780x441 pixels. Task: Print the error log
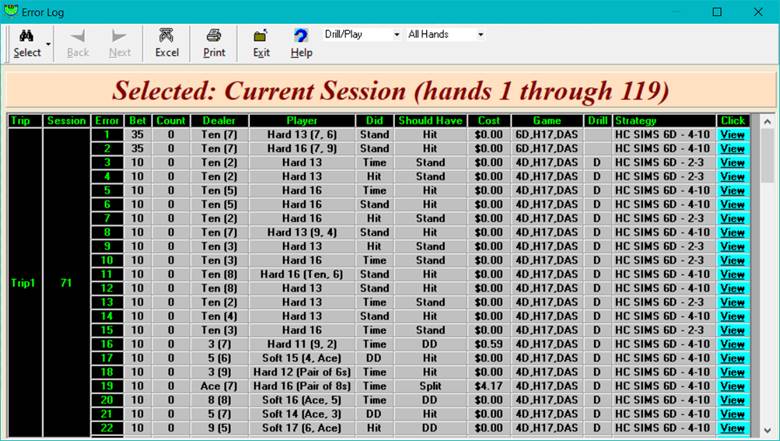point(214,43)
